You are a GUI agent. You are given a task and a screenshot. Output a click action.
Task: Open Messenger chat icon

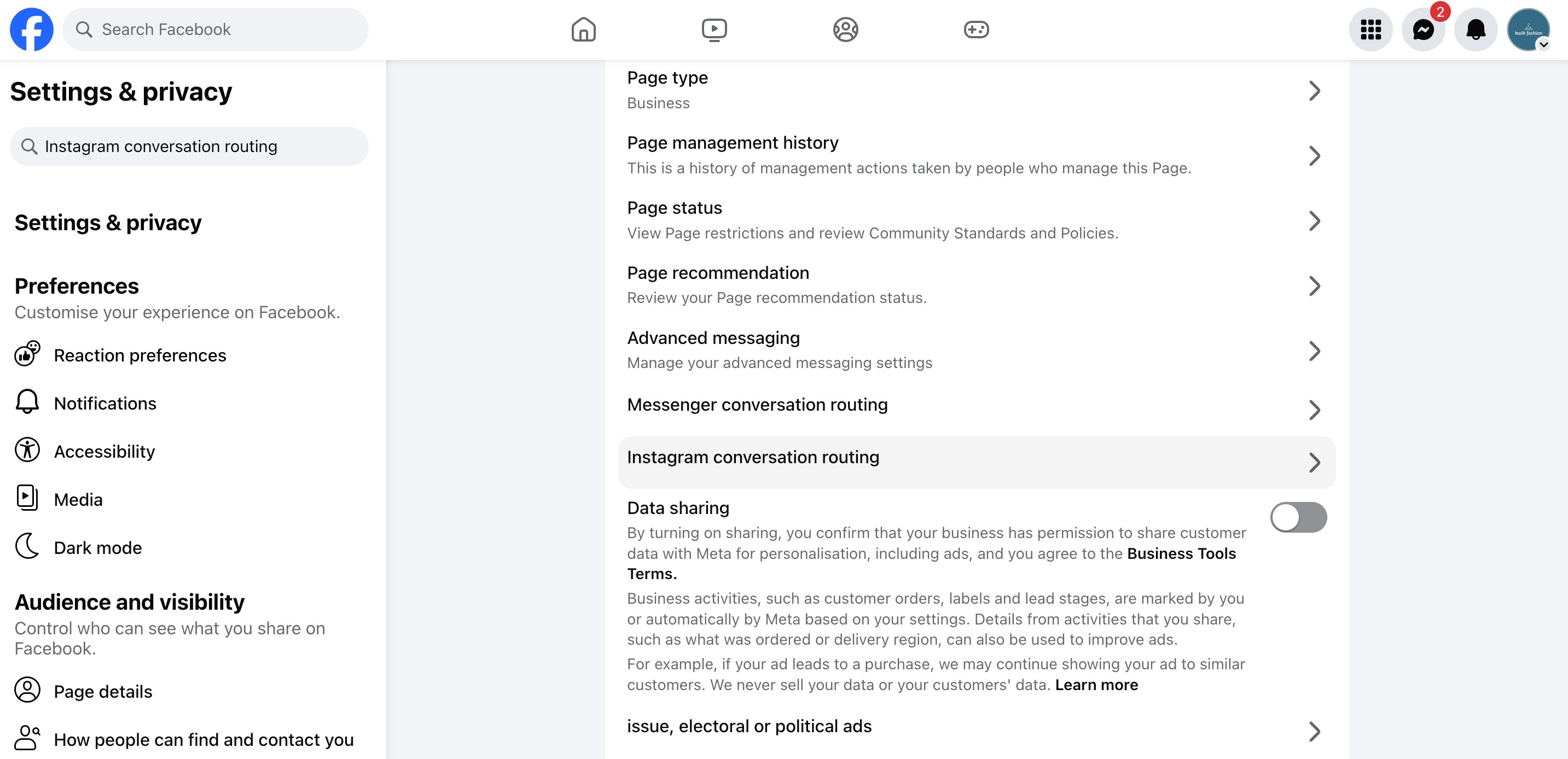point(1423,29)
